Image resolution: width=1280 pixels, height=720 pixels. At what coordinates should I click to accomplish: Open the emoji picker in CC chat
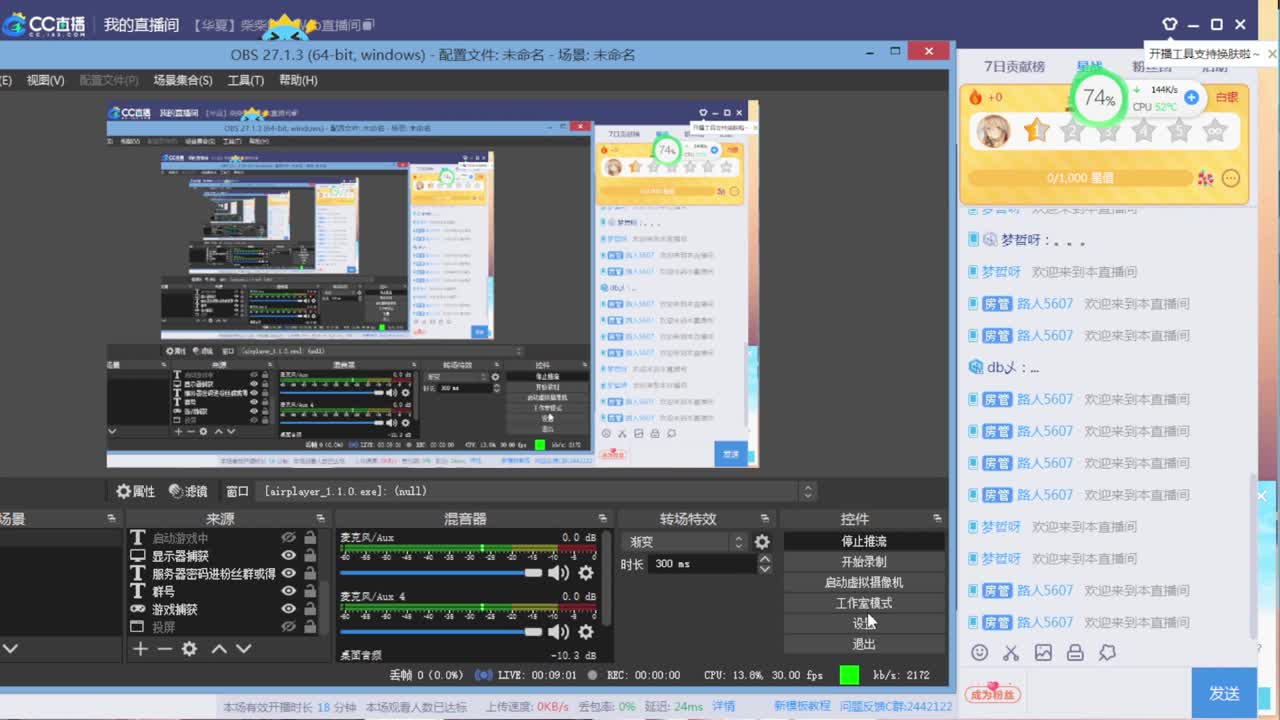click(x=980, y=652)
